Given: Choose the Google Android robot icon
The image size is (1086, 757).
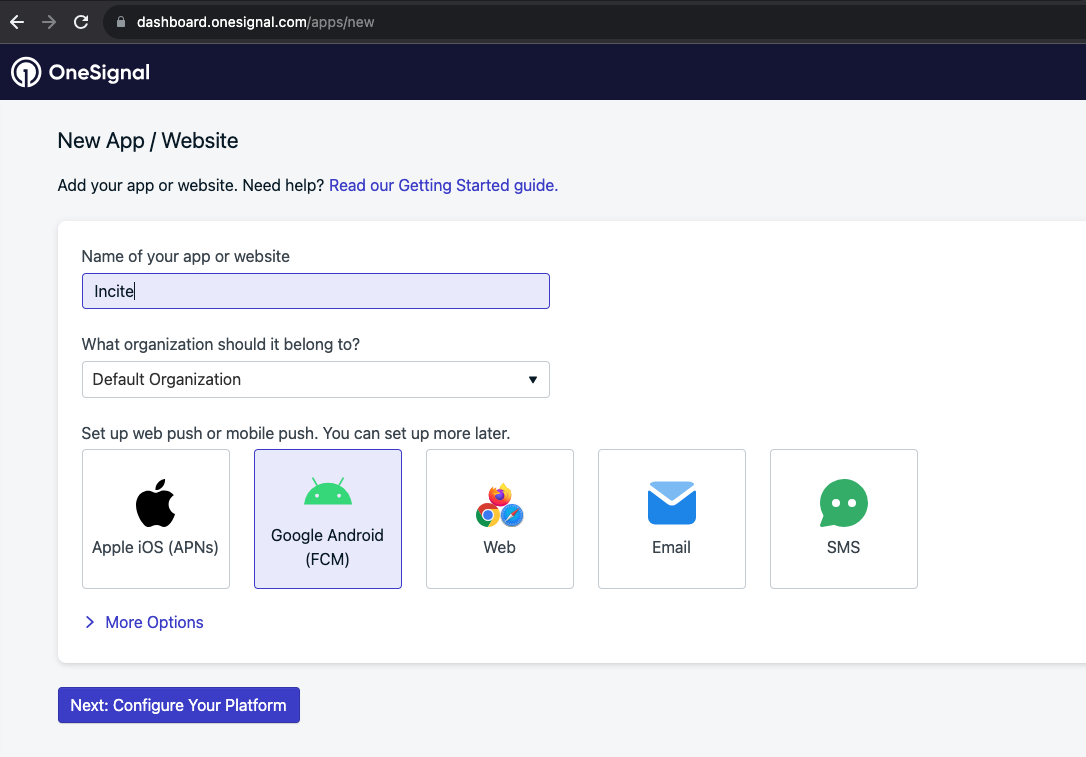Looking at the screenshot, I should click(x=328, y=492).
